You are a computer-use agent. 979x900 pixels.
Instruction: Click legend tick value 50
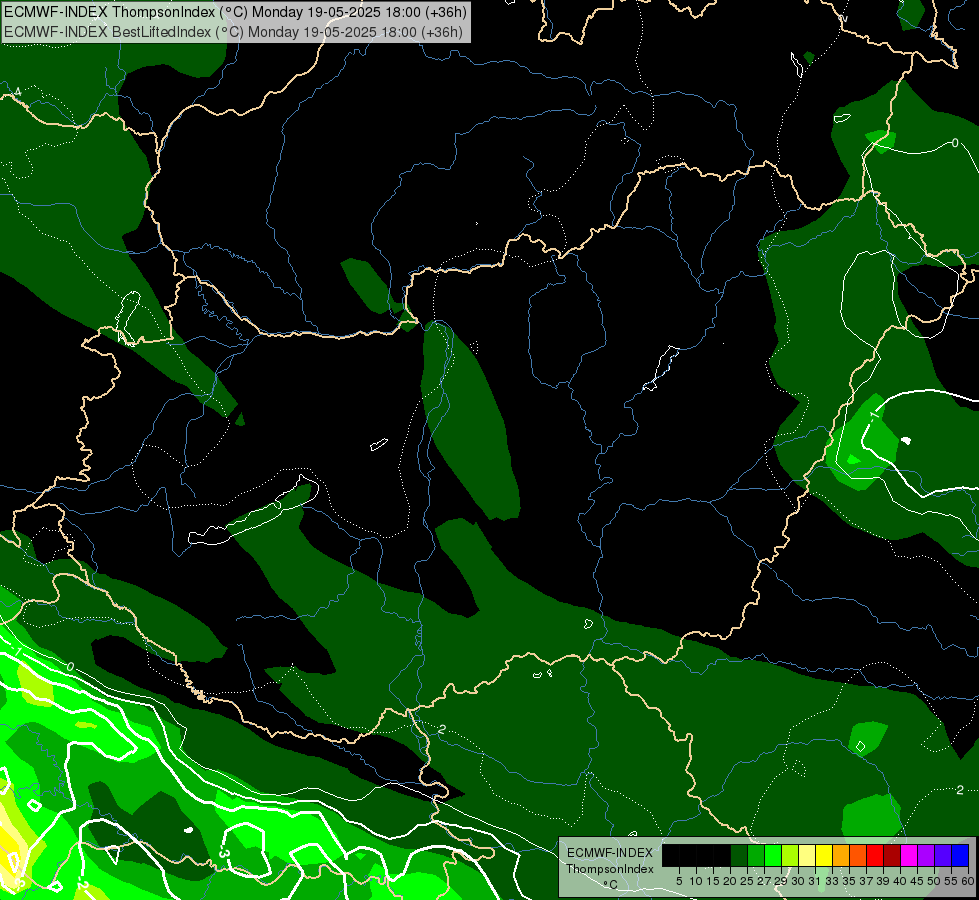pyautogui.click(x=934, y=881)
